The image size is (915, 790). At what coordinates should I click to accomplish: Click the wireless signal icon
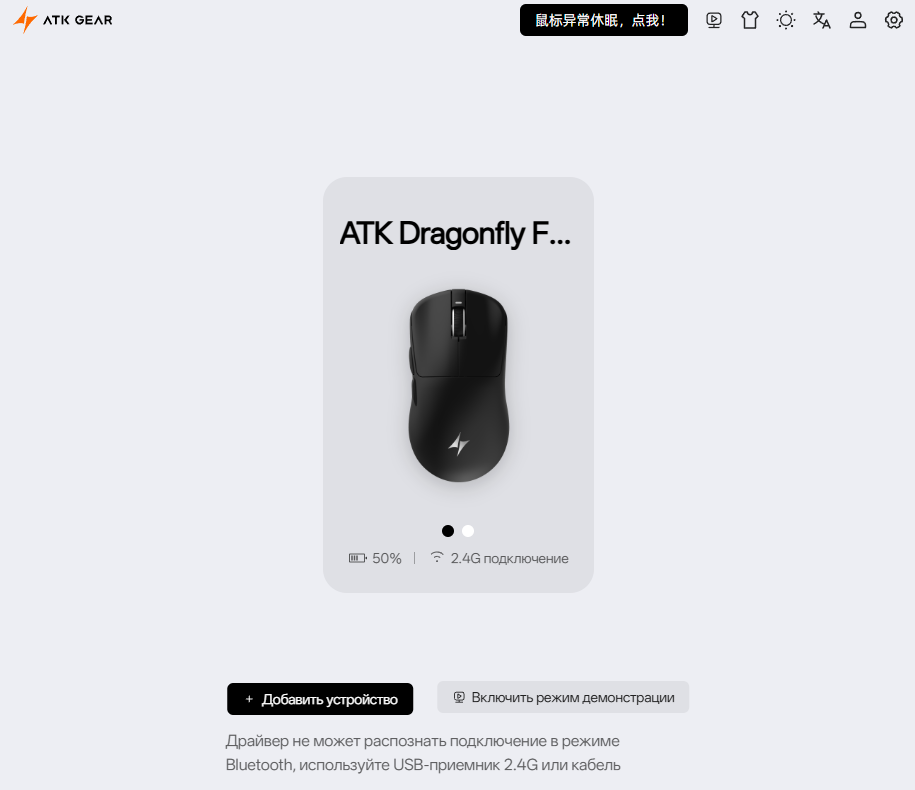pos(436,557)
